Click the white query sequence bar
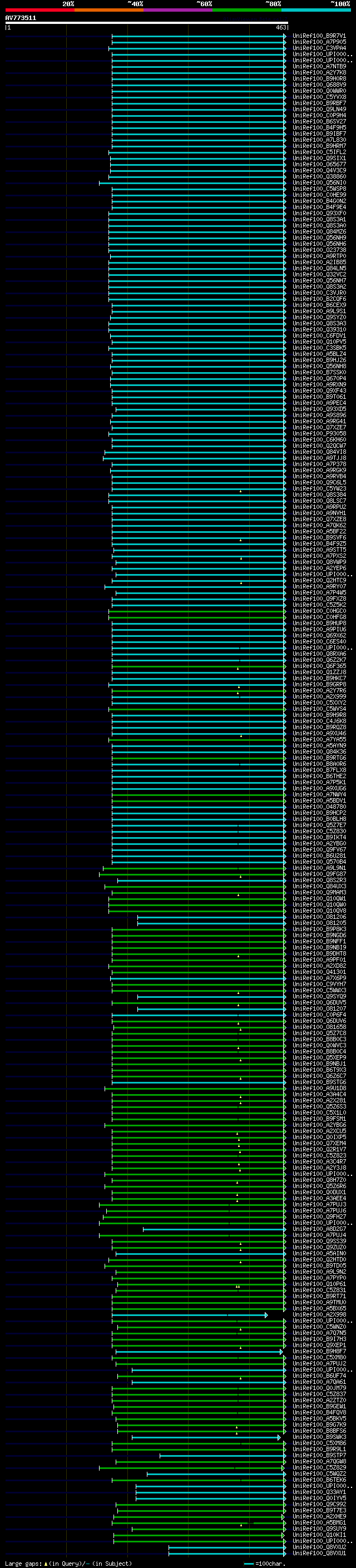Image resolution: width=356 pixels, height=1568 pixels. (147, 22)
